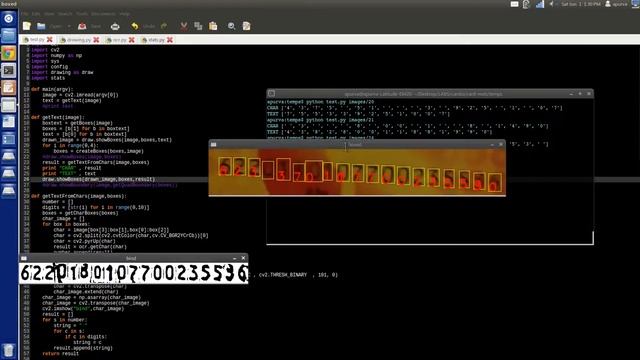Viewport: 640px width, 360px height.
Task: Open the Help menu
Action: coord(125,14)
